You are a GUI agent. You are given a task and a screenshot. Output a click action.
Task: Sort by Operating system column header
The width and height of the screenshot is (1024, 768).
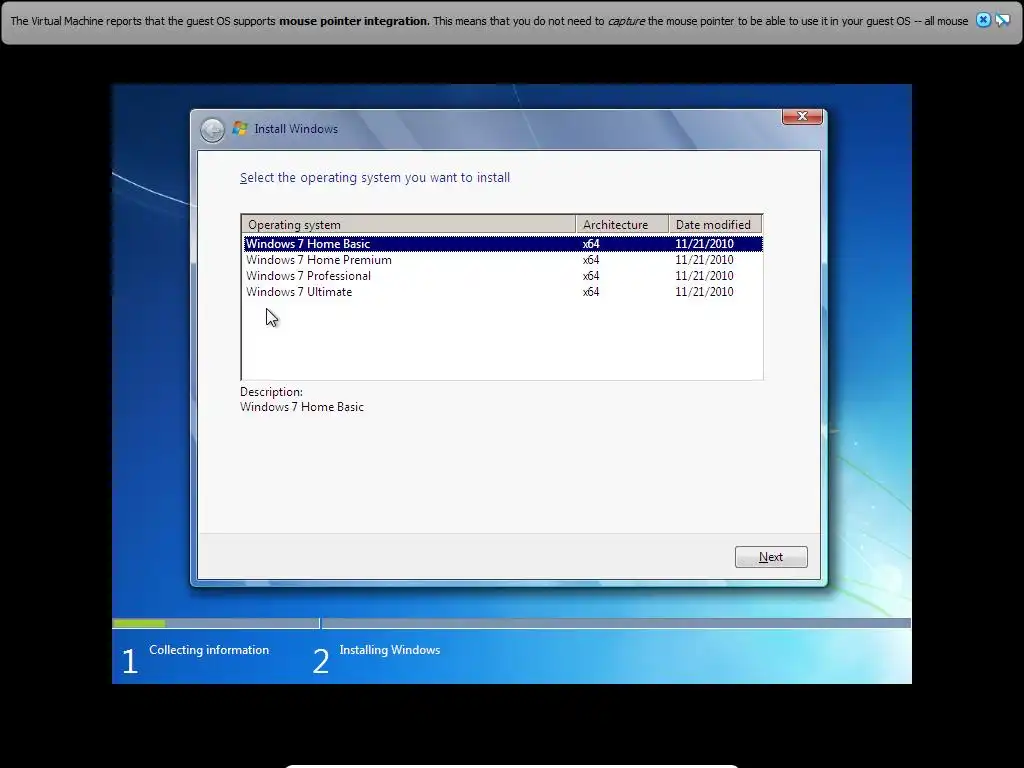pos(409,225)
